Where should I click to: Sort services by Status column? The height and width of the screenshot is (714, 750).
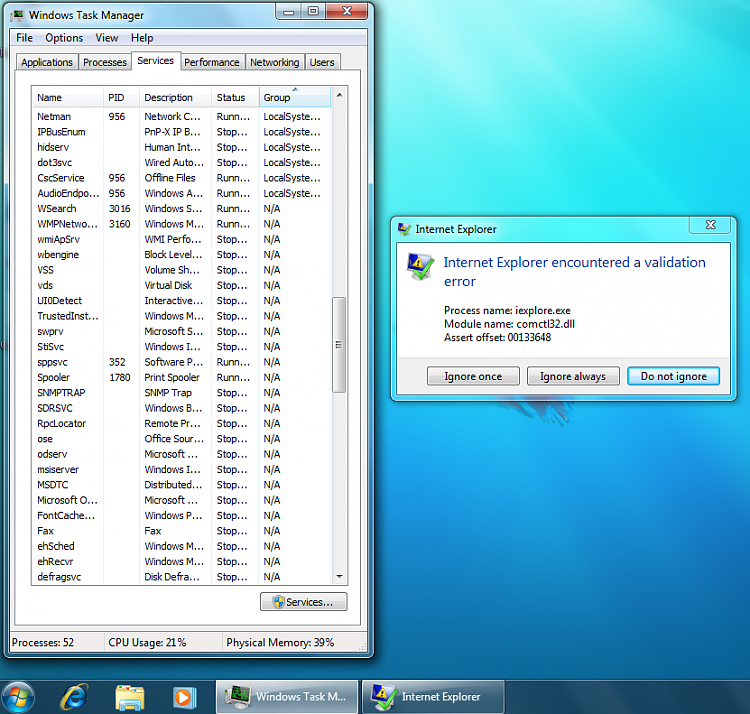pyautogui.click(x=235, y=98)
